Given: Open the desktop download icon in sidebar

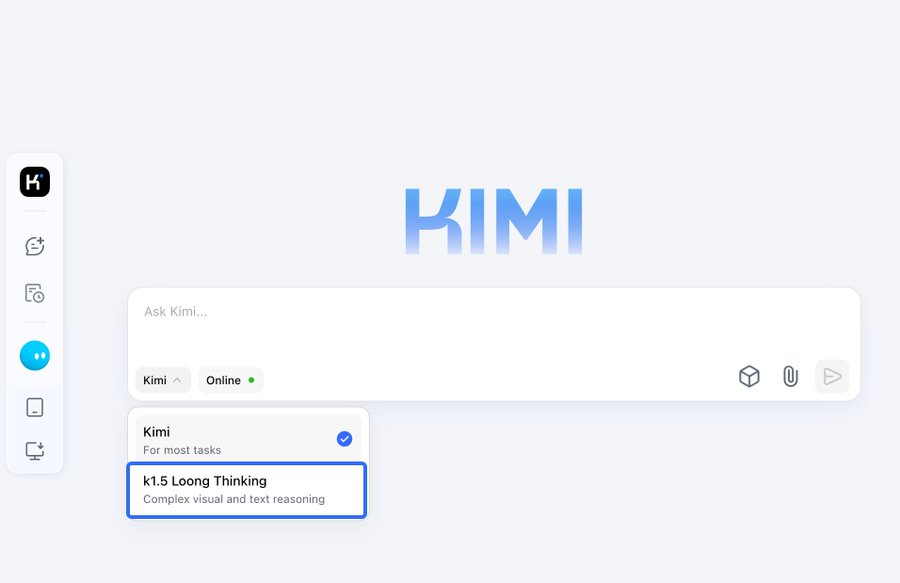Looking at the screenshot, I should (x=35, y=450).
